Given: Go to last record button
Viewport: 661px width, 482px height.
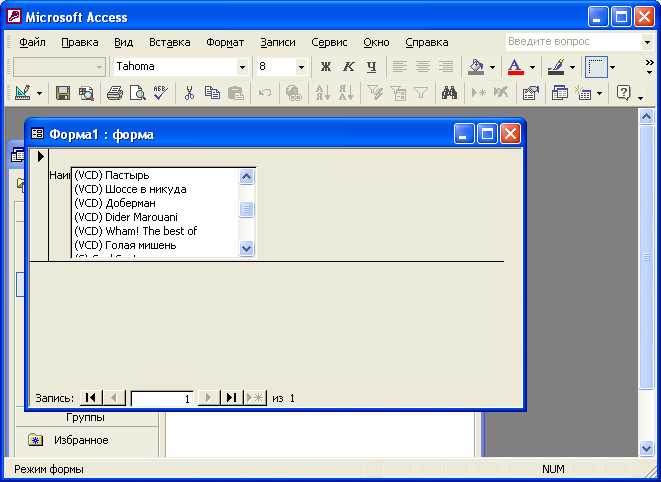Looking at the screenshot, I should tap(232, 397).
